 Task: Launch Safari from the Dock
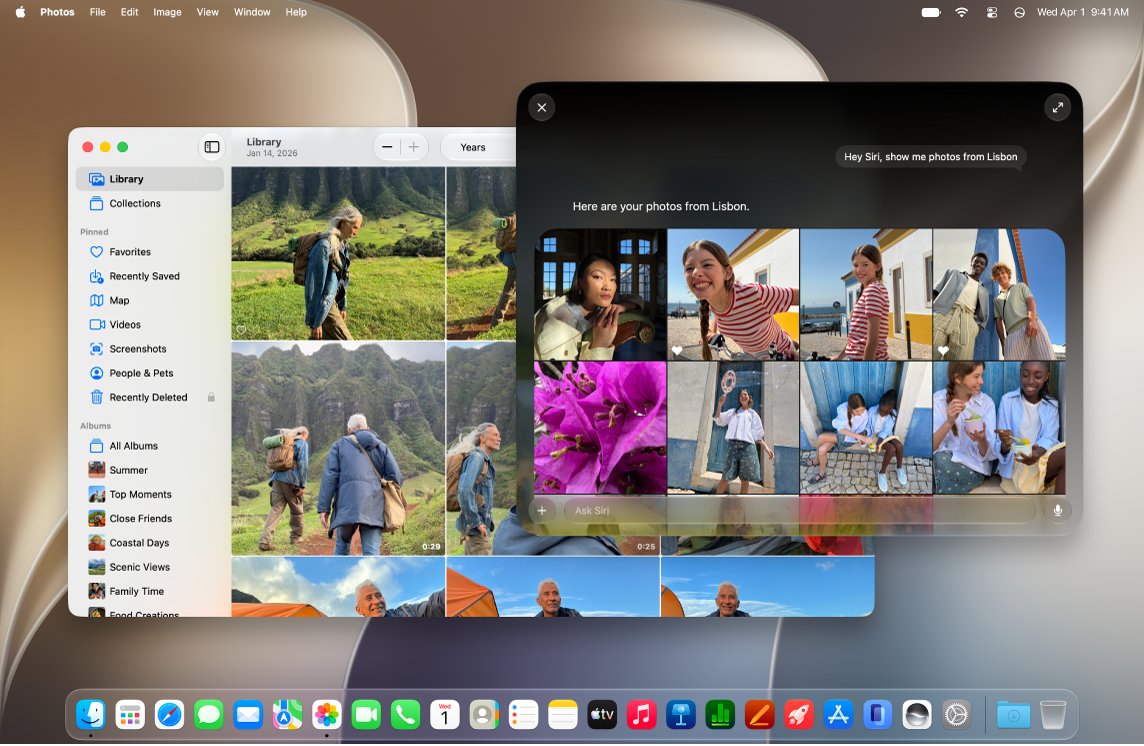click(169, 715)
